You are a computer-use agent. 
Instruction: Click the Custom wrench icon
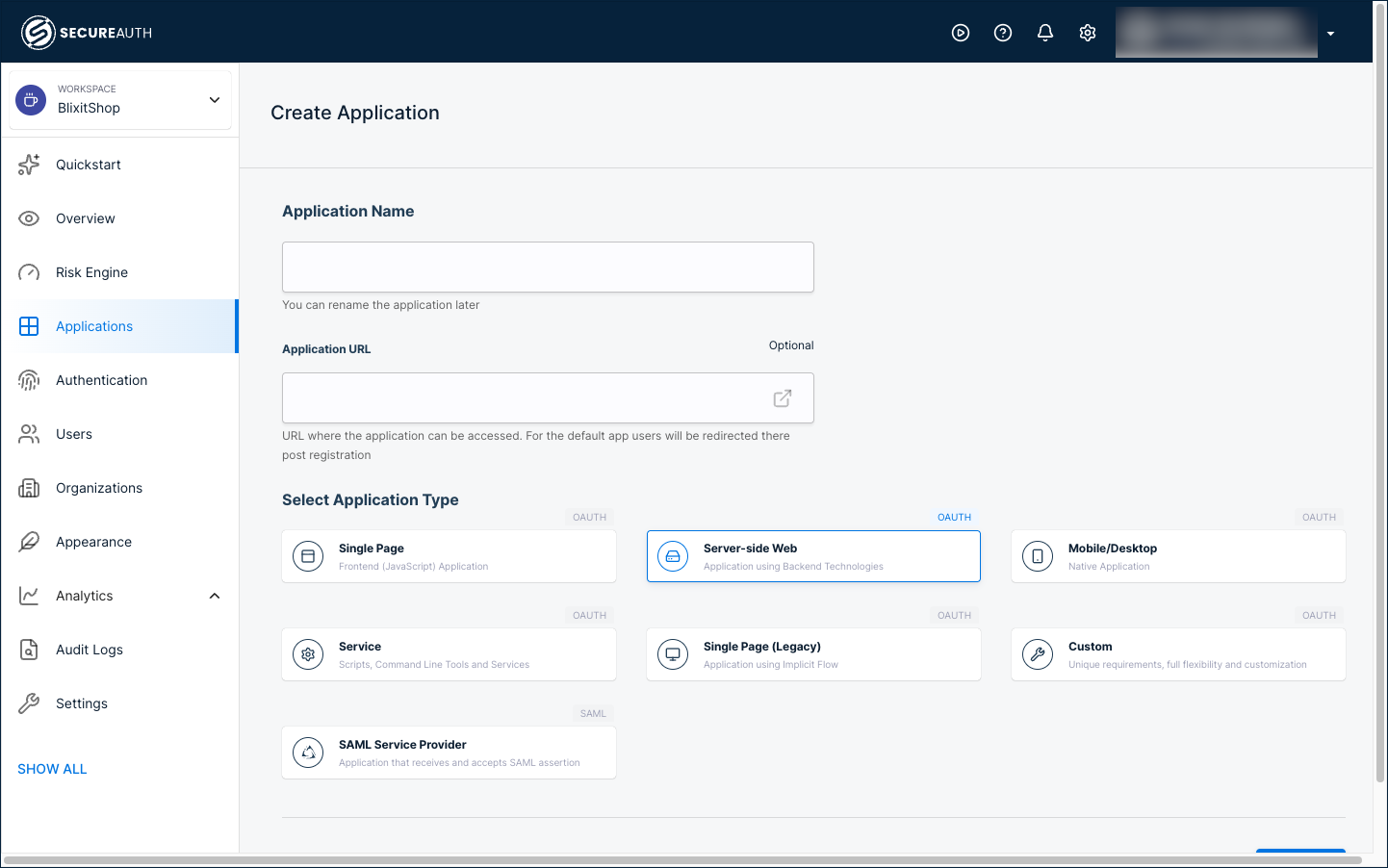pyautogui.click(x=1038, y=654)
